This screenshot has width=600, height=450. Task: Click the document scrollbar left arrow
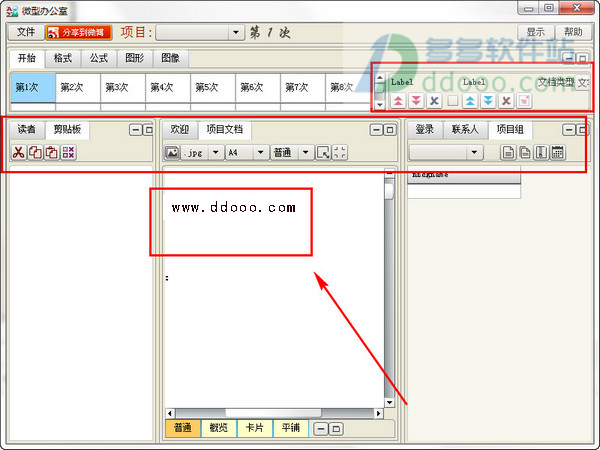170,413
